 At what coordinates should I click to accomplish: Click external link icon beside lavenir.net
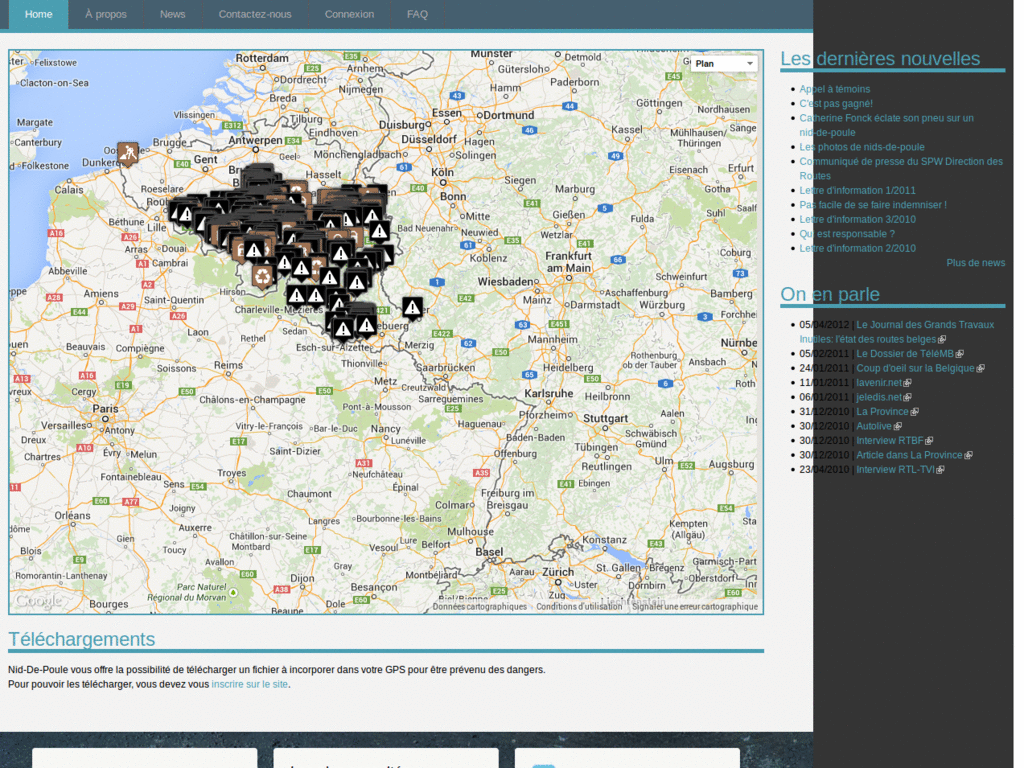point(907,383)
